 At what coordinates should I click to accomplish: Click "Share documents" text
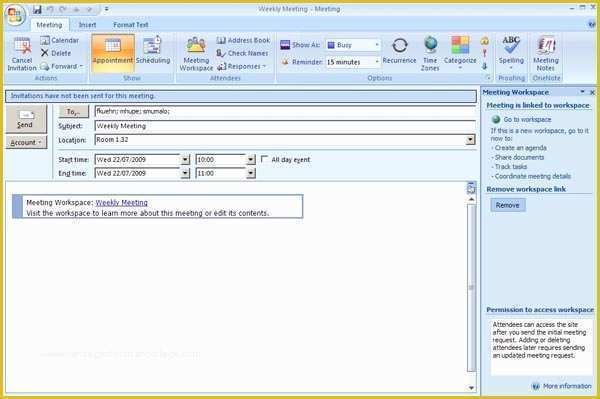click(519, 157)
